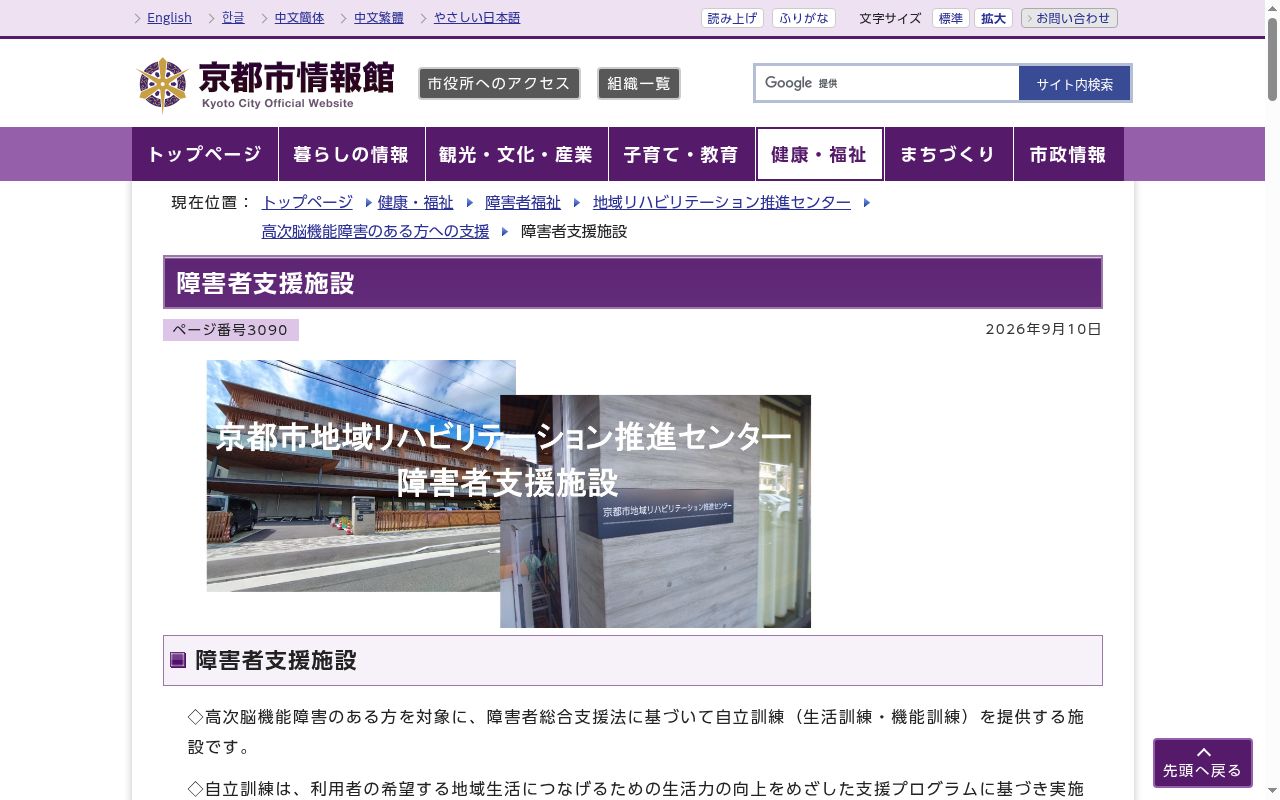Click the ページ番号3090 label
This screenshot has height=800, width=1280.
(x=231, y=330)
